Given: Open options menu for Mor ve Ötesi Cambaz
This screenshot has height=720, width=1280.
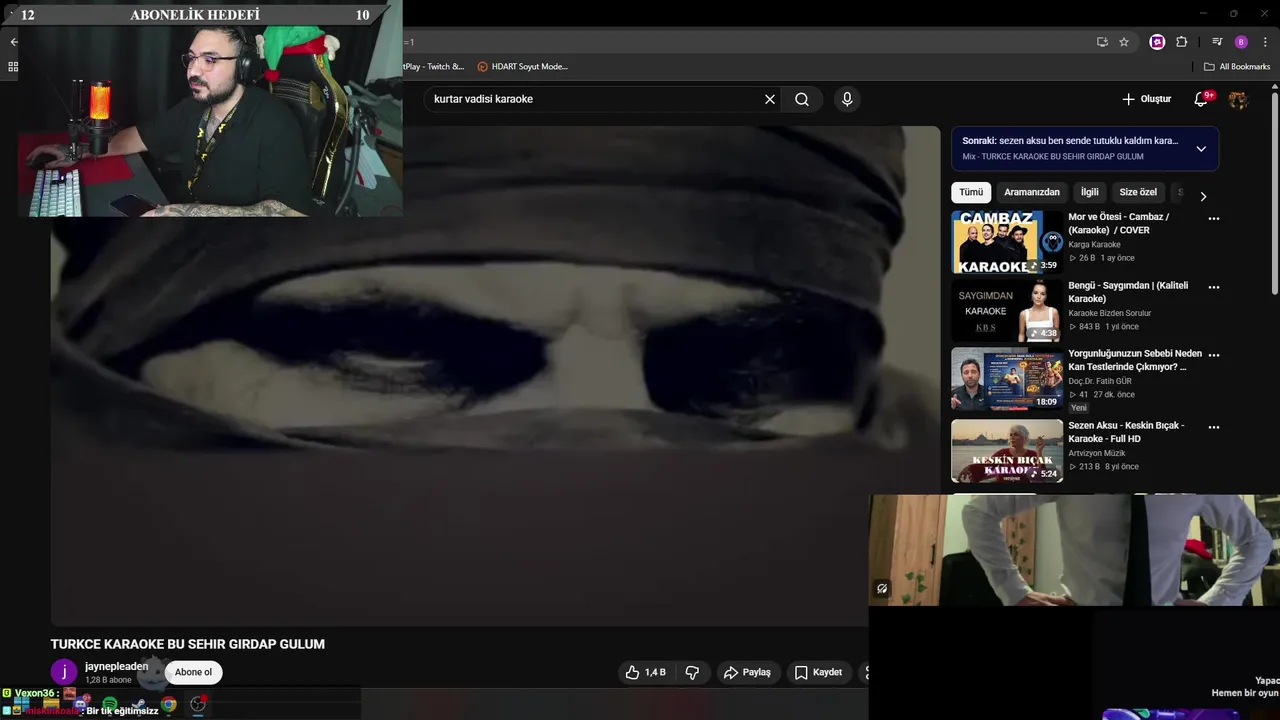Looking at the screenshot, I should (x=1214, y=218).
